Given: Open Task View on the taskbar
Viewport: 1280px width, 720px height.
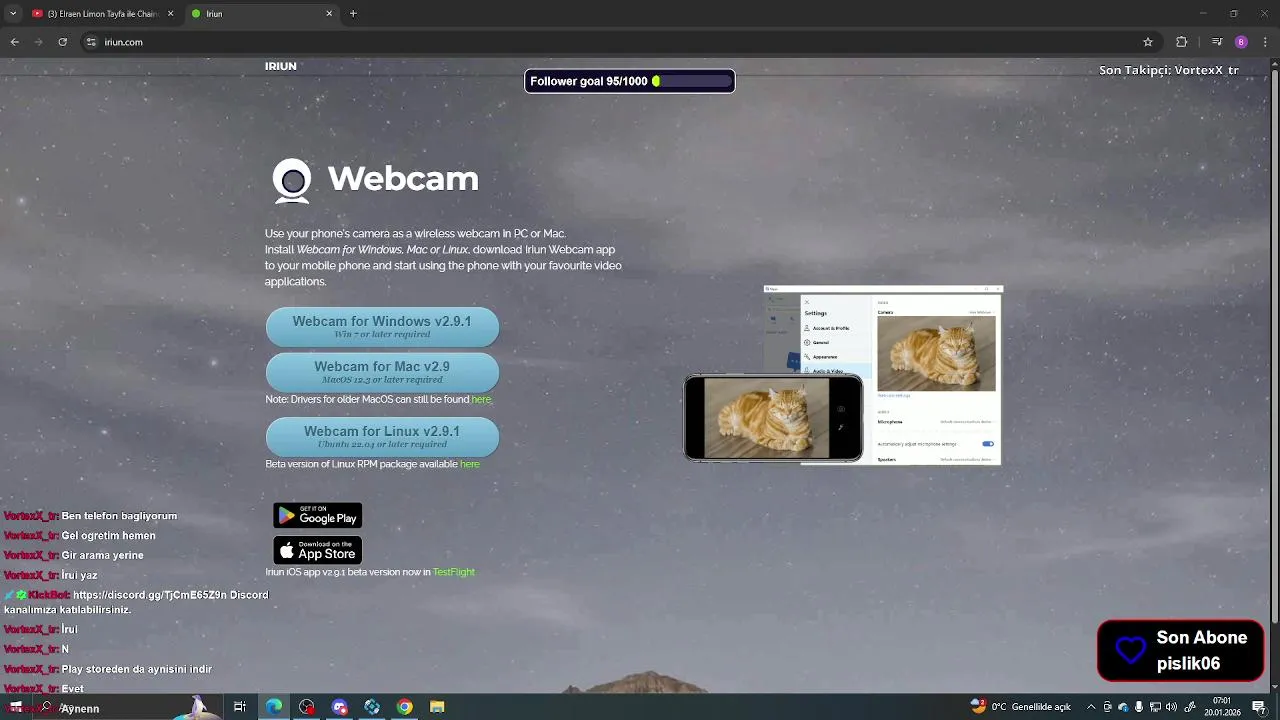Looking at the screenshot, I should pyautogui.click(x=240, y=707).
